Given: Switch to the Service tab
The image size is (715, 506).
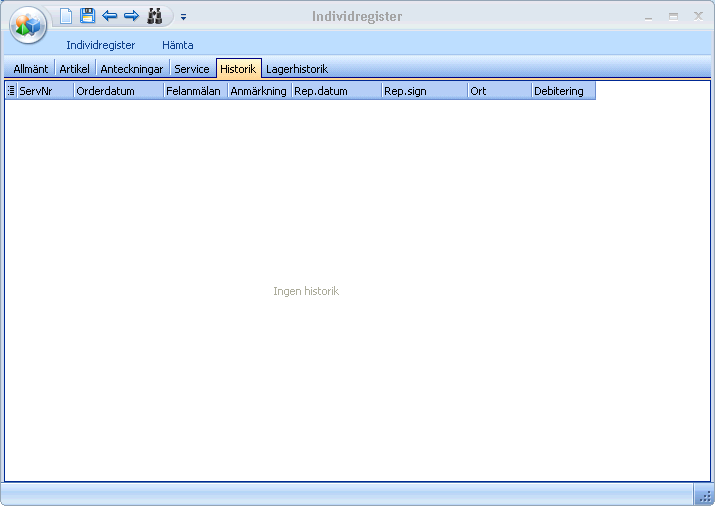Looking at the screenshot, I should (x=191, y=69).
